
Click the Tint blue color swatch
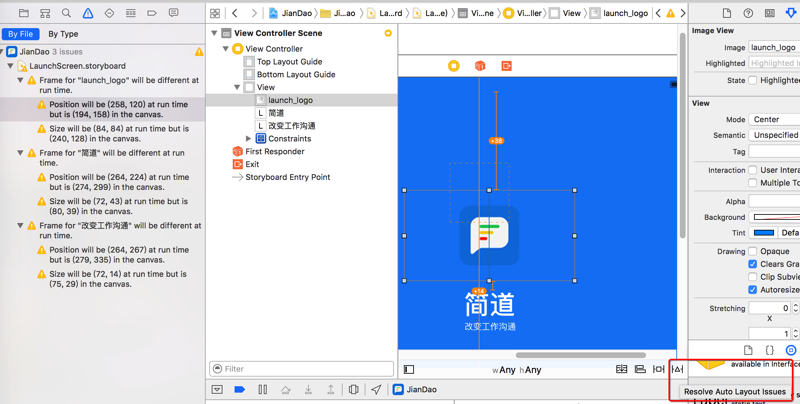click(x=764, y=233)
